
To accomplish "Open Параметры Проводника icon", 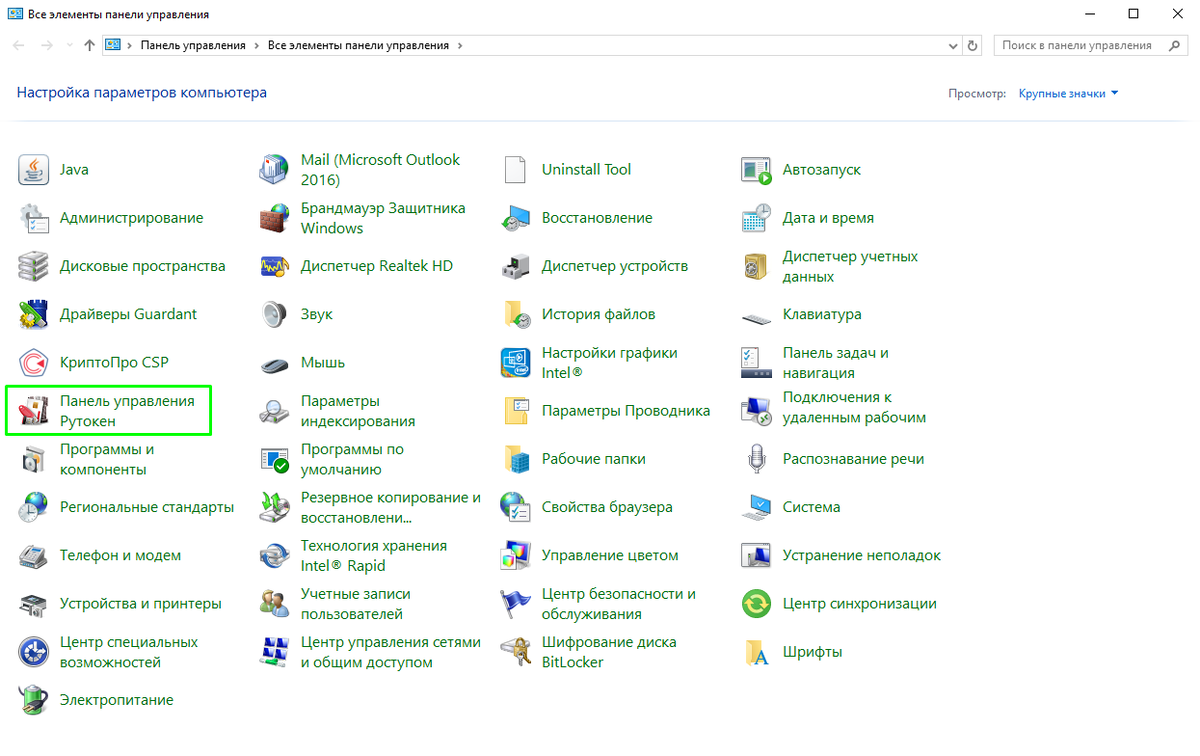I will pyautogui.click(x=515, y=411).
